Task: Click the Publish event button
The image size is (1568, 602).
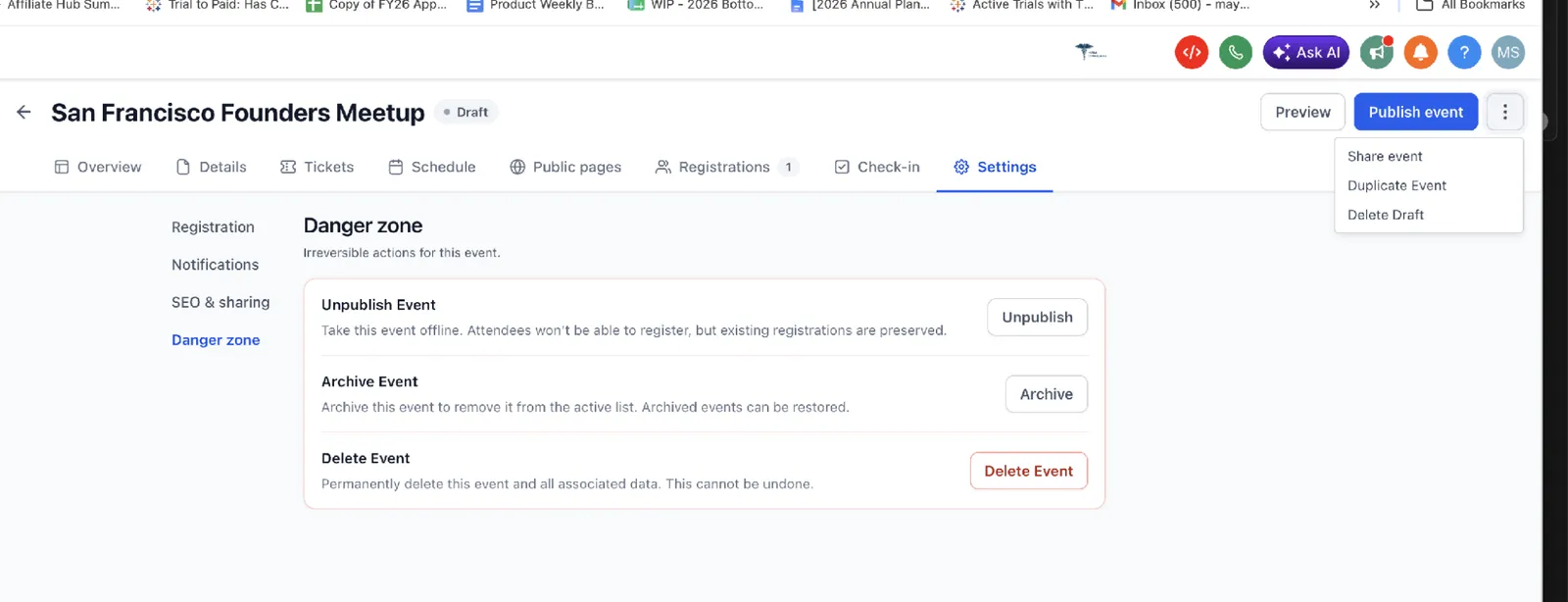Action: pos(1416,112)
